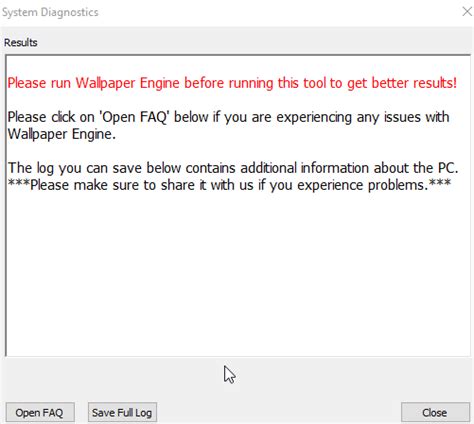This screenshot has width=474, height=424.
Task: Click the 'Wallpaper Engine.' line of text
Action: (62, 134)
